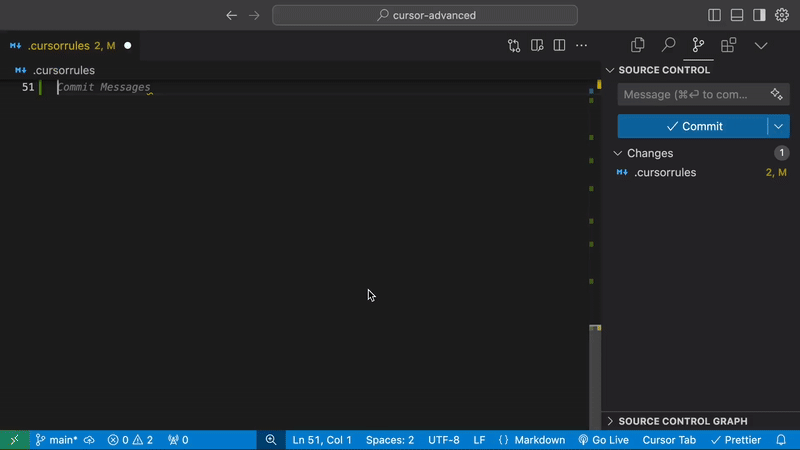800x450 pixels.
Task: Click the Prettier status item
Action: click(x=736, y=440)
